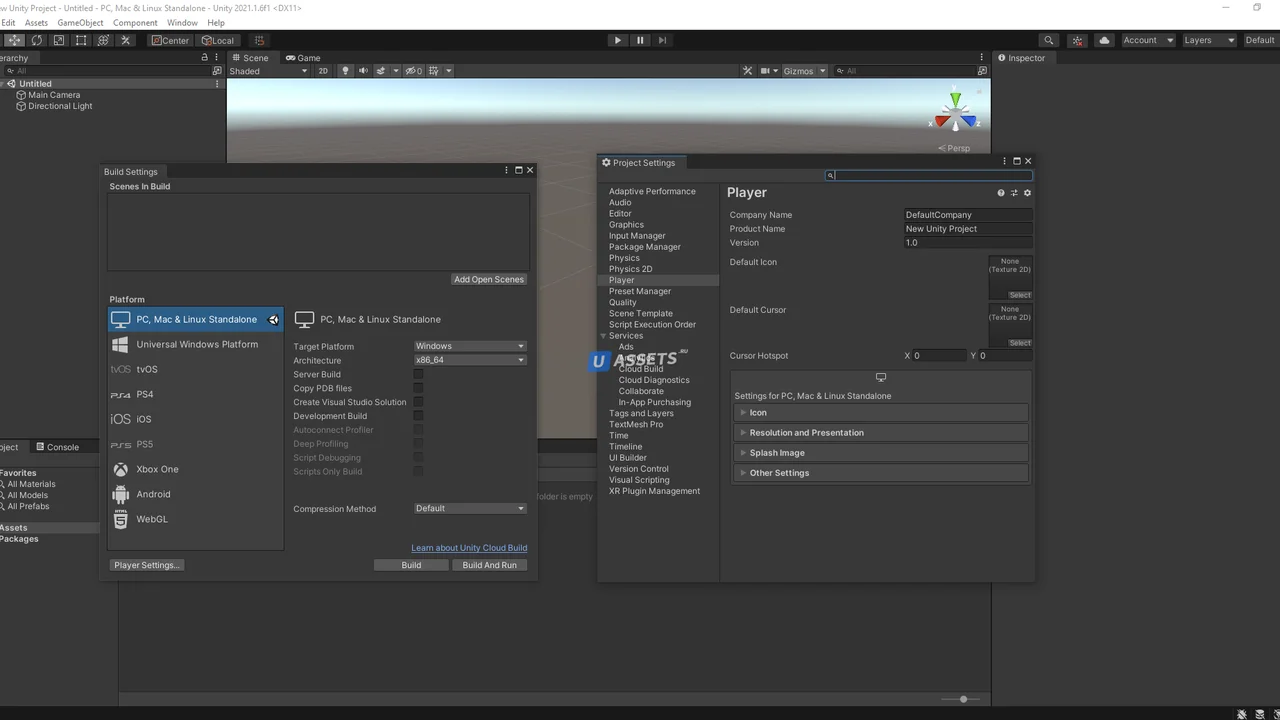Select Universal Windows Platform

point(196,344)
